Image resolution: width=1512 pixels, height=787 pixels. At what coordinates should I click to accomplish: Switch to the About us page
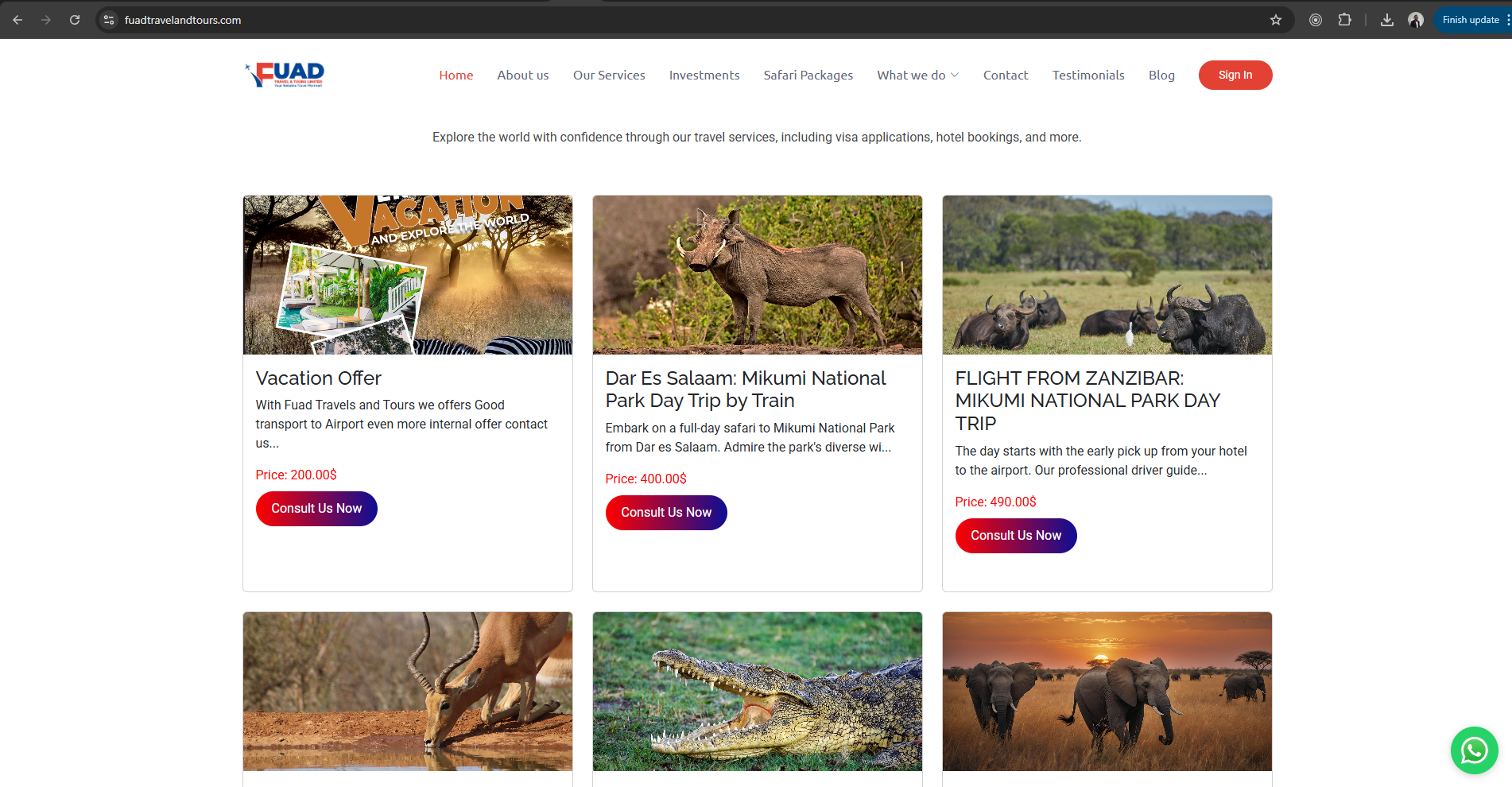522,75
